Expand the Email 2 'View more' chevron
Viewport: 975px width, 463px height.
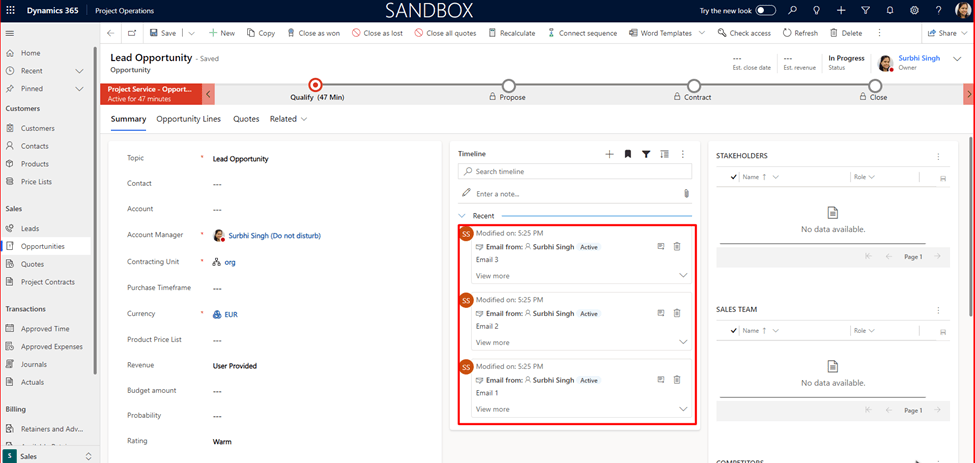(x=683, y=342)
